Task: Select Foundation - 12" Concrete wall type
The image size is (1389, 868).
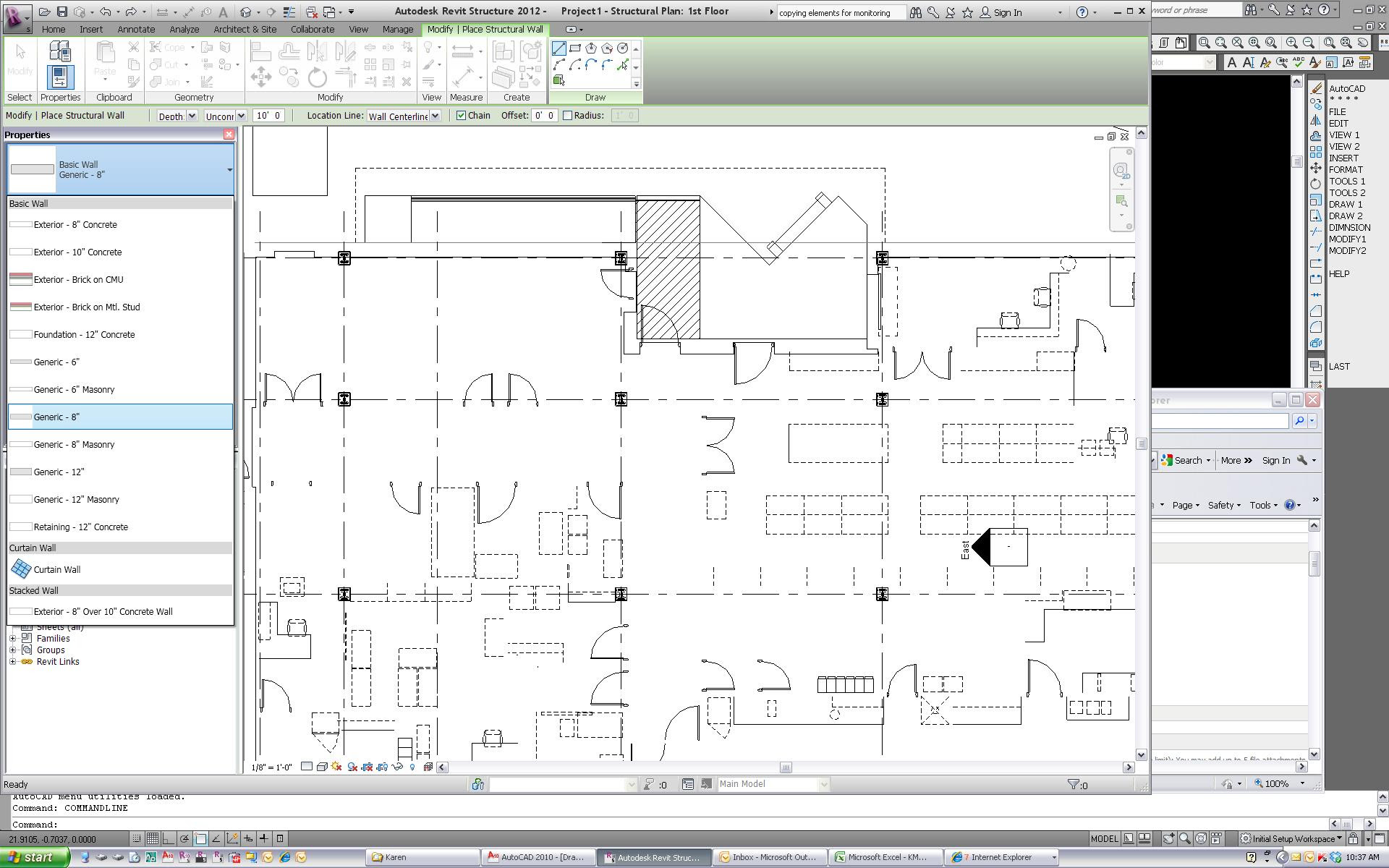Action: [x=121, y=334]
